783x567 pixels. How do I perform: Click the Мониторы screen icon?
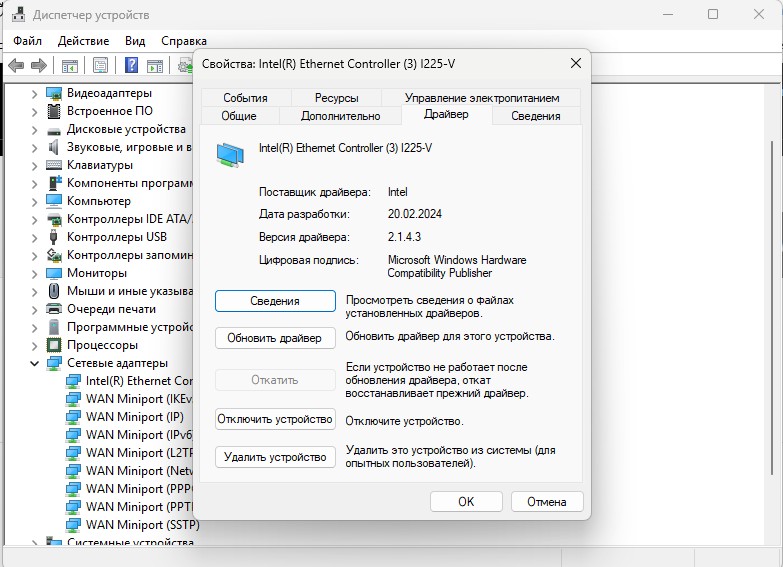pyautogui.click(x=54, y=273)
